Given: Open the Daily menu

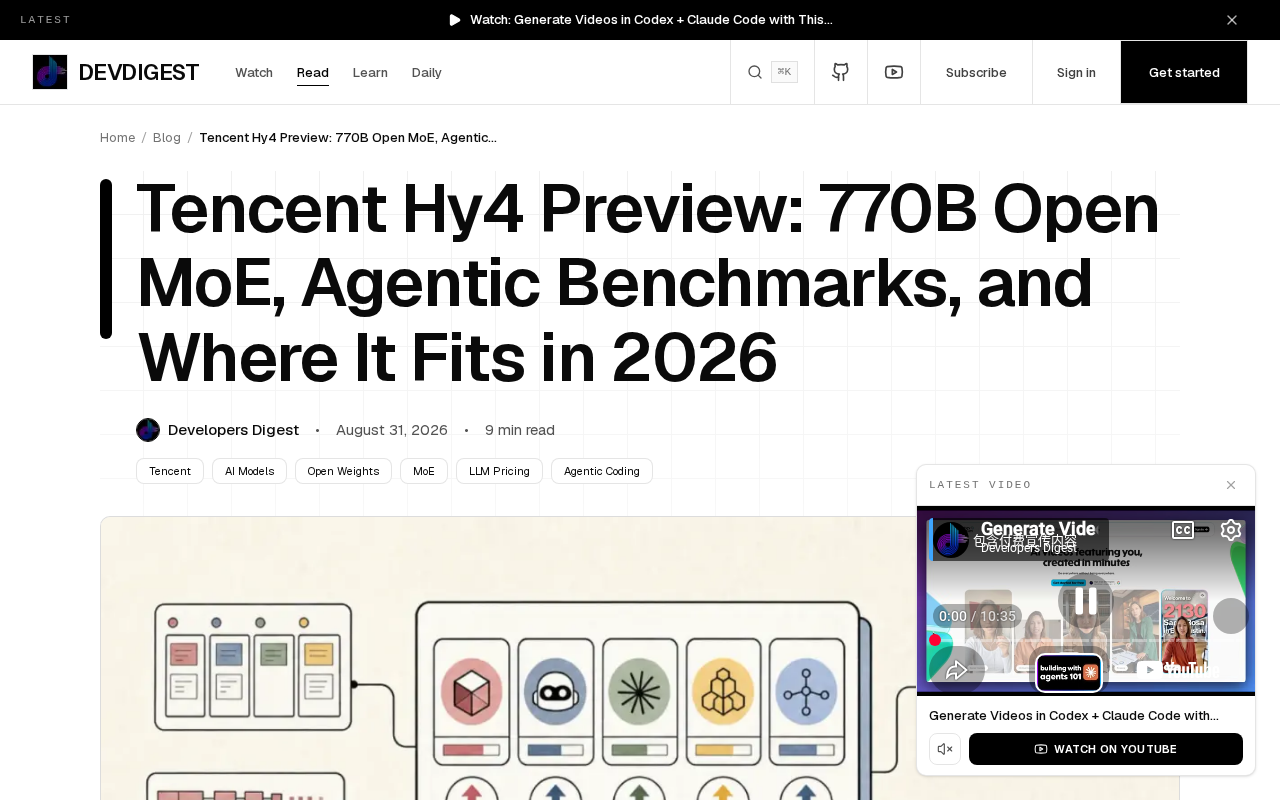Looking at the screenshot, I should [427, 72].
